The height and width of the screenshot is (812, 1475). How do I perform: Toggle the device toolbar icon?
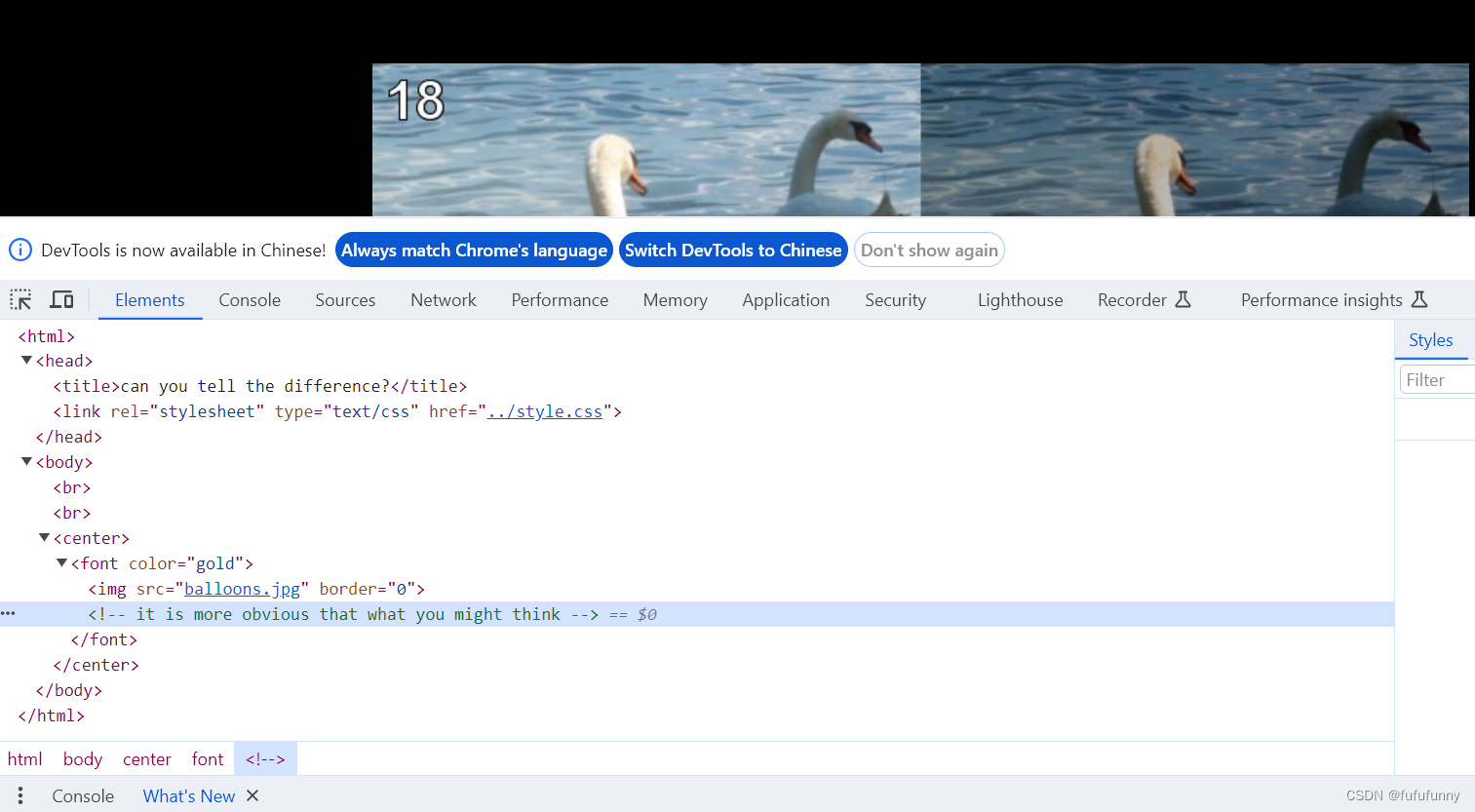[62, 299]
